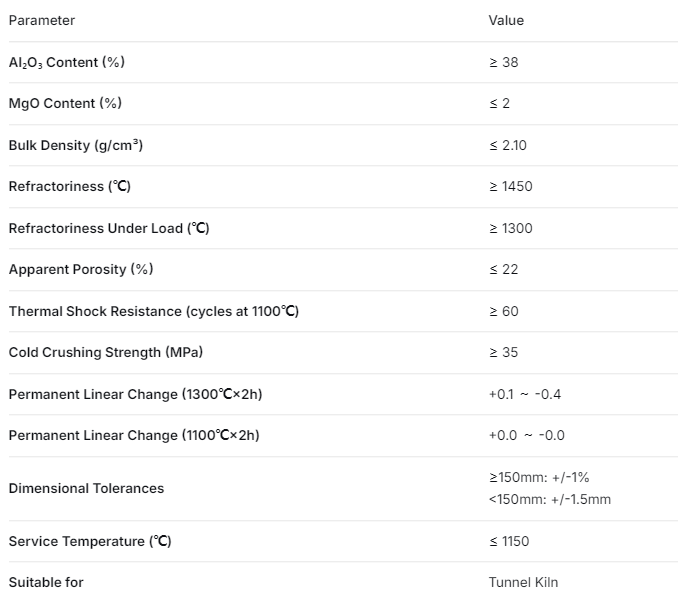The image size is (678, 603).
Task: Select the Apparent Porosity (%) label
Action: pos(81,269)
